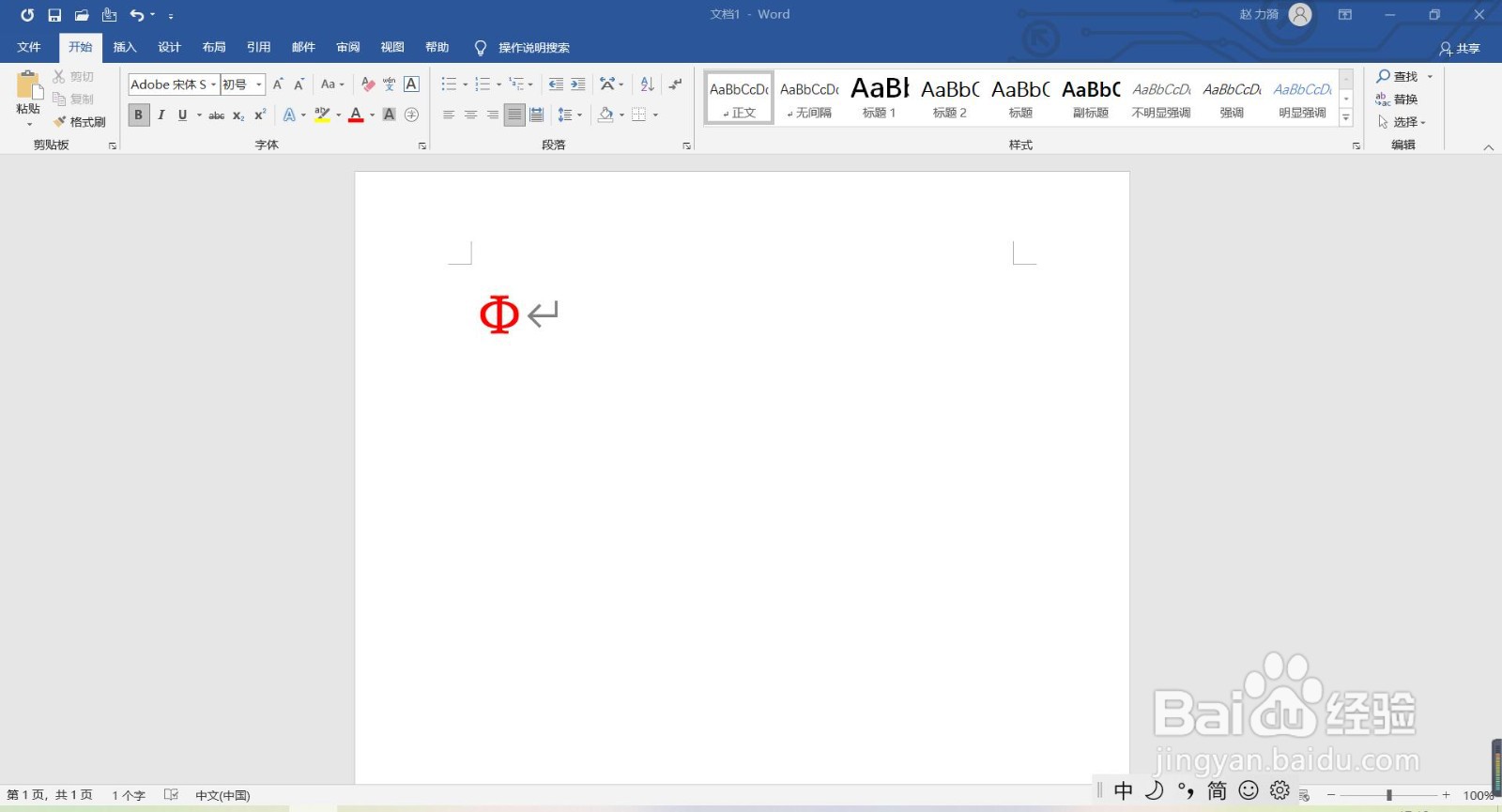Viewport: 1502px width, 812px height.
Task: Click the paragraph shading bucket
Action: [x=606, y=115]
